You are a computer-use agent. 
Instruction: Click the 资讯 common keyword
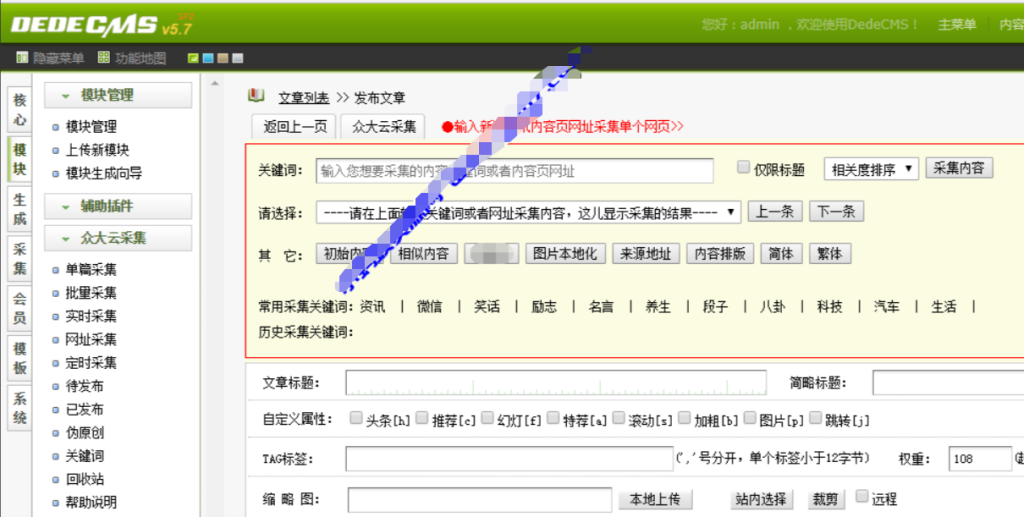pos(372,307)
